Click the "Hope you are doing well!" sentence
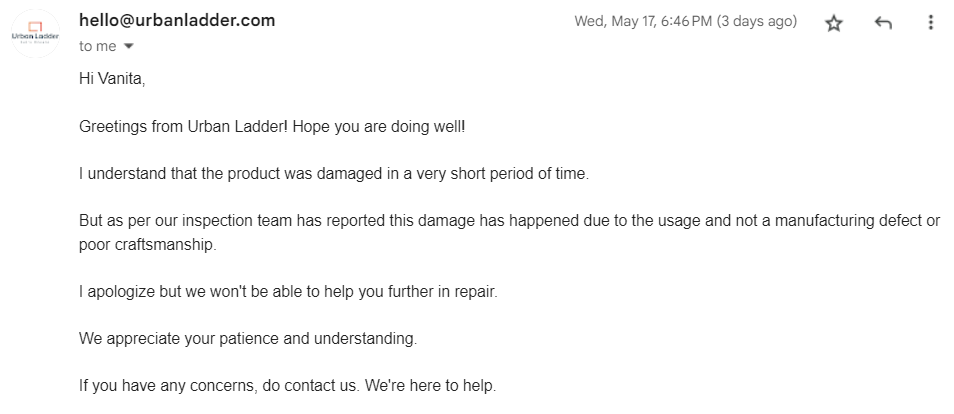The image size is (954, 414). coord(378,127)
